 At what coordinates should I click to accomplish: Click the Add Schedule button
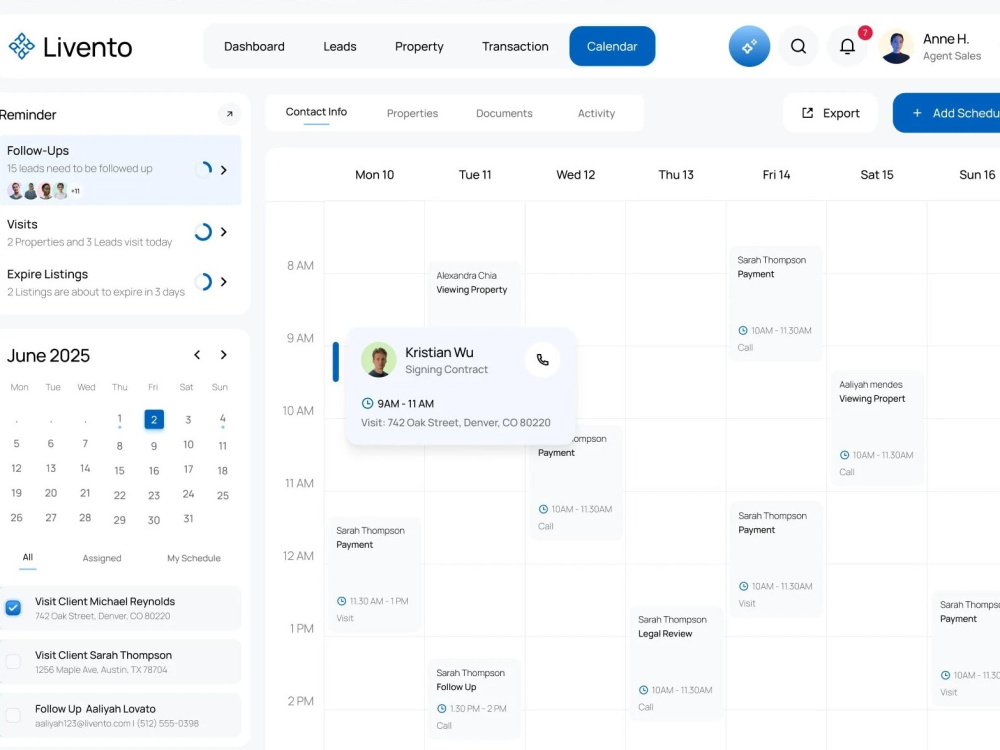(947, 113)
